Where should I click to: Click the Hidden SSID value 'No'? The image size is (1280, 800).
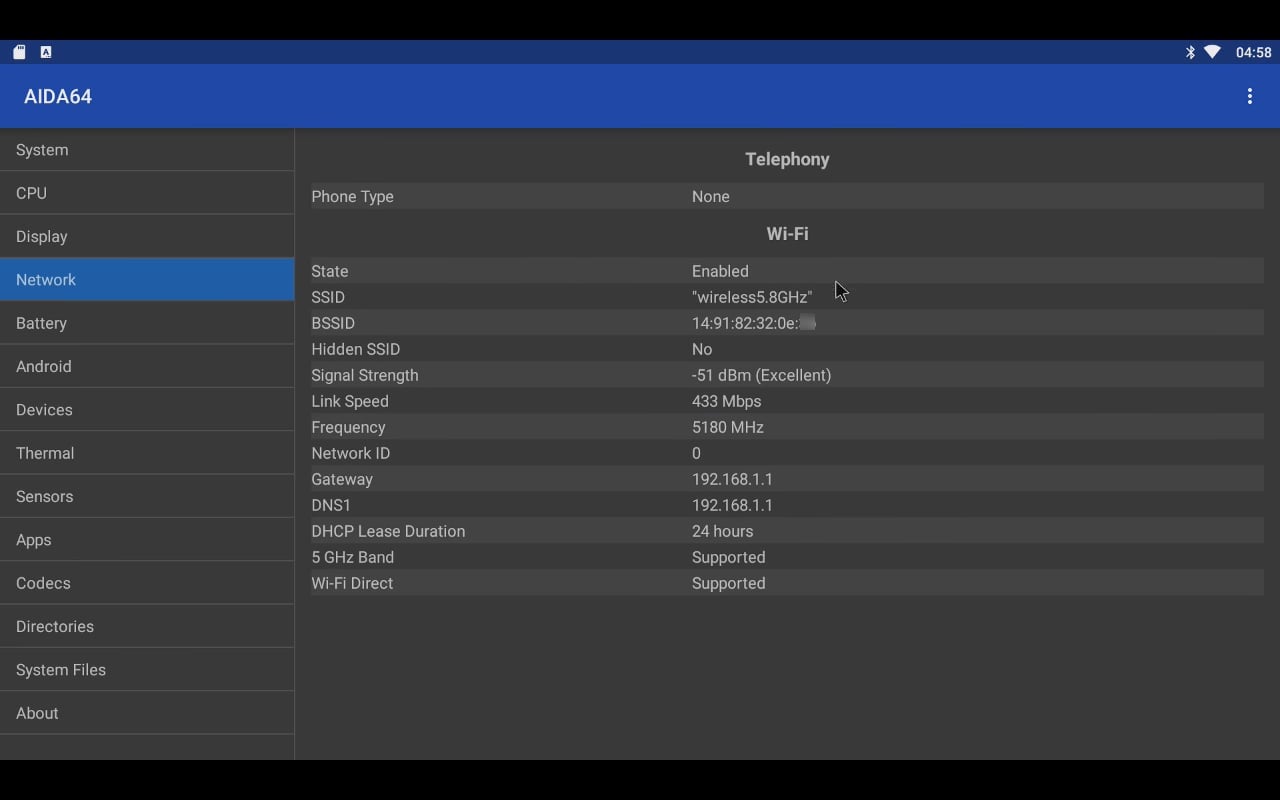702,349
